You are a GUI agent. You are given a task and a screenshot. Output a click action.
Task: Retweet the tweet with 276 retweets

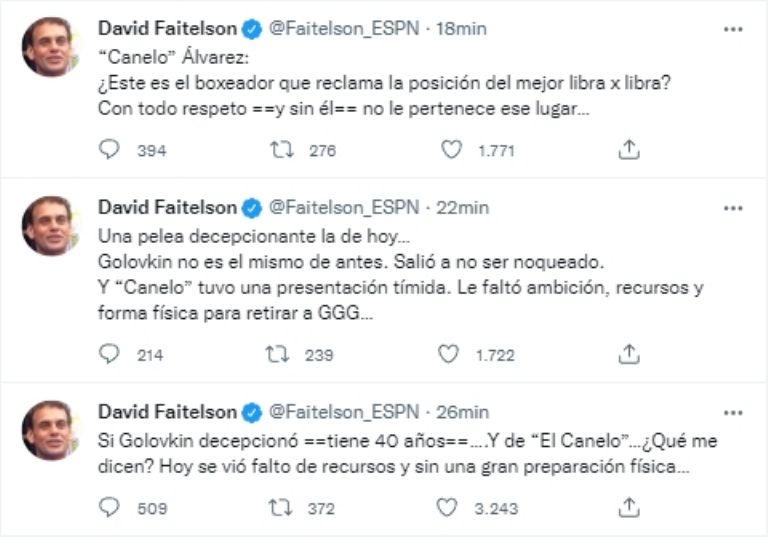(x=282, y=150)
